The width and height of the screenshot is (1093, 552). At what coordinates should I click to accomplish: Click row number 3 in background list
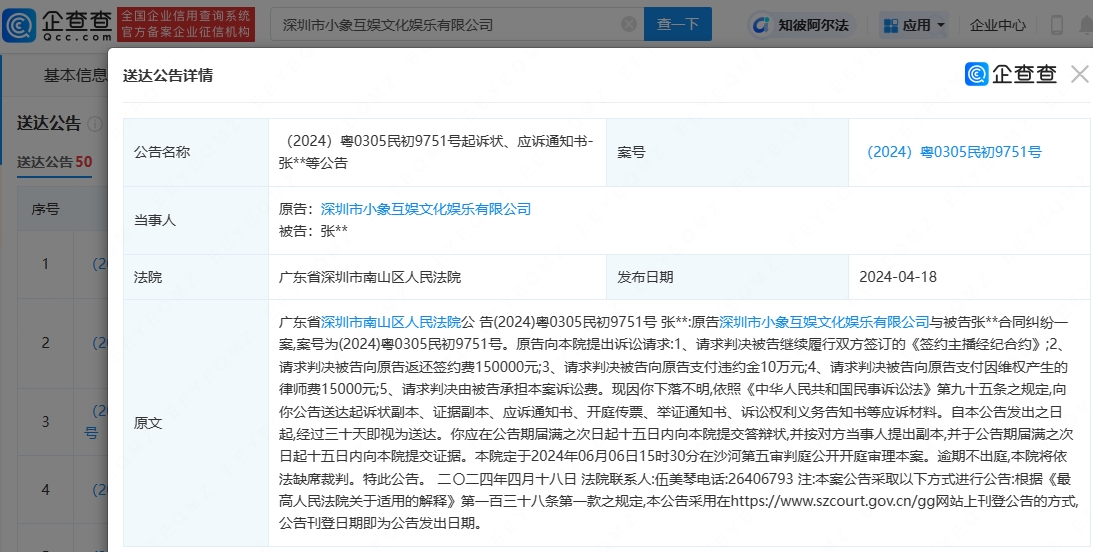45,422
